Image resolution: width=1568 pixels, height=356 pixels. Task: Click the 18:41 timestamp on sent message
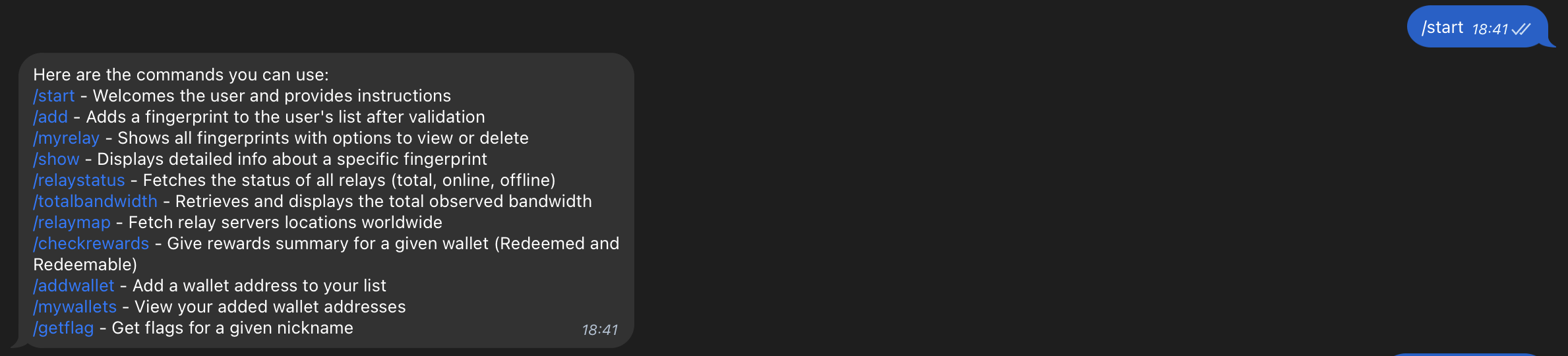click(x=1490, y=29)
